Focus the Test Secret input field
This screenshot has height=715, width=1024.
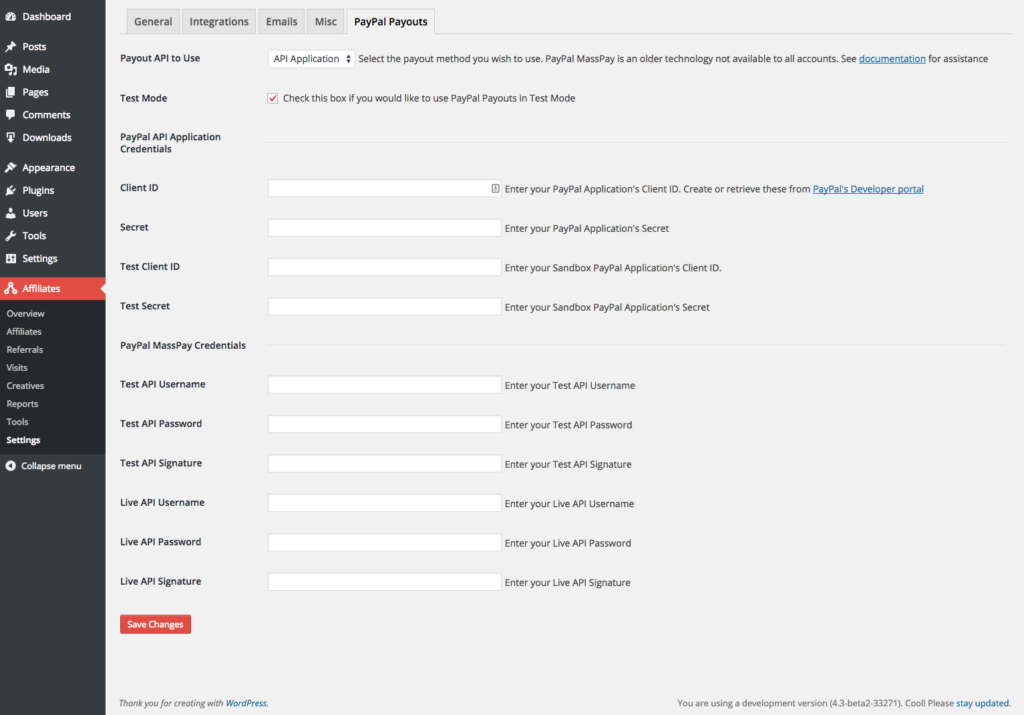(x=384, y=306)
